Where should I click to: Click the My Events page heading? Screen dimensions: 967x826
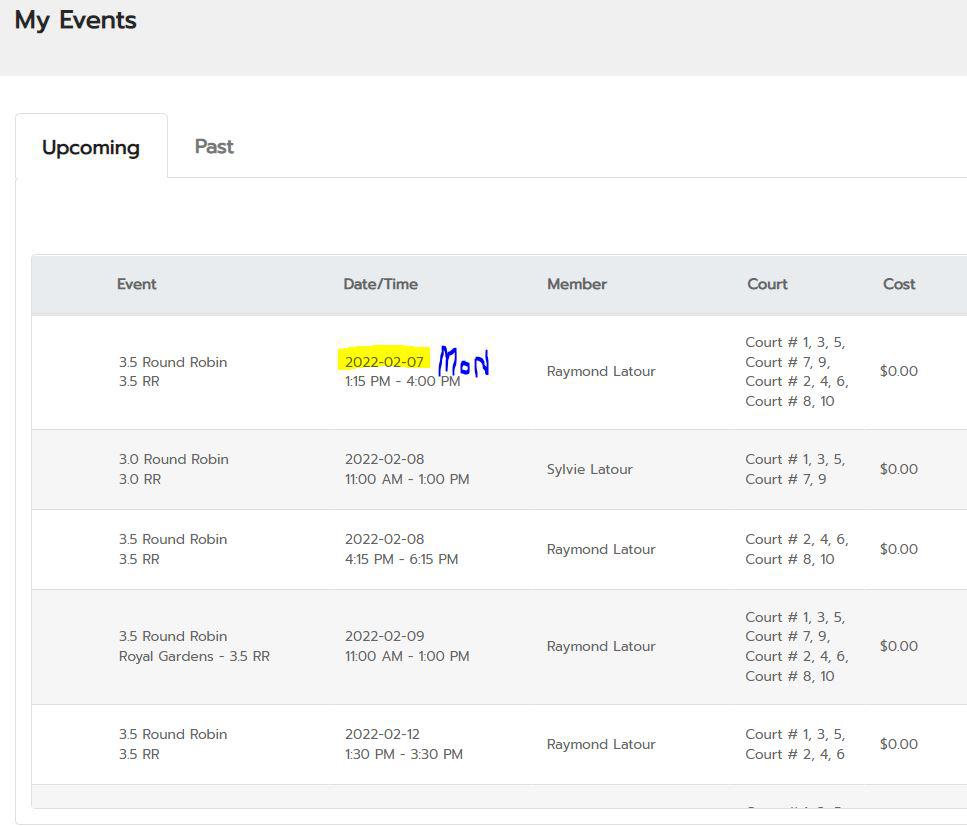[x=75, y=20]
